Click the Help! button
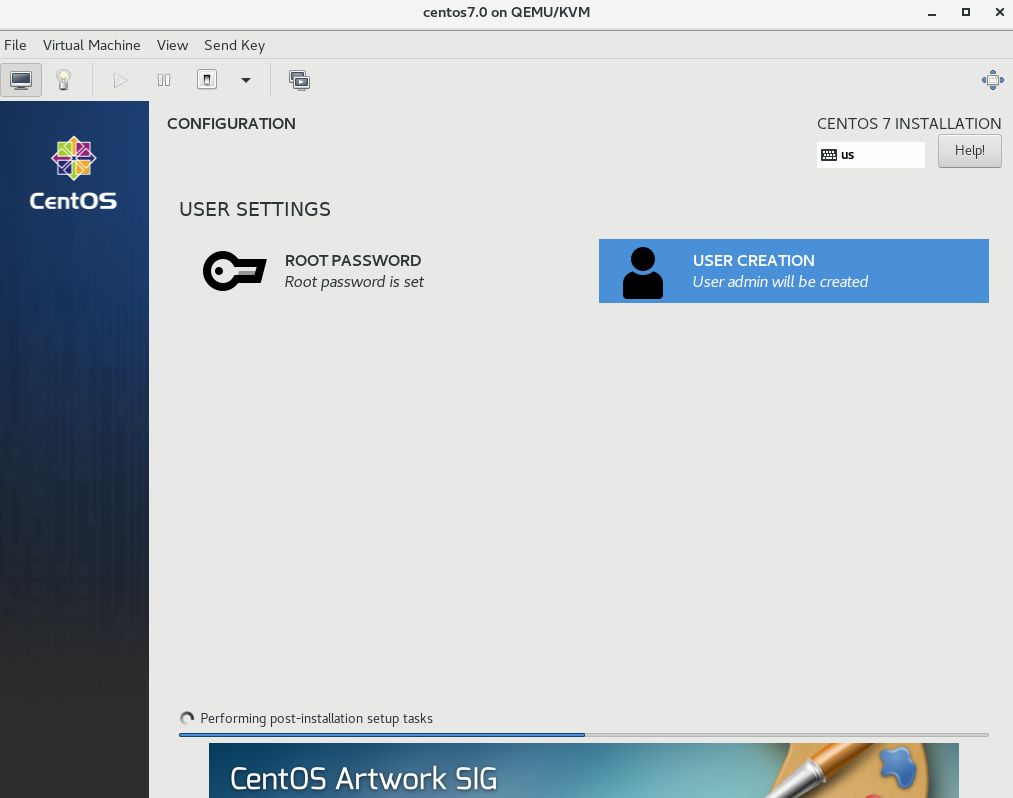Screen dimensions: 1013x798 970,151
